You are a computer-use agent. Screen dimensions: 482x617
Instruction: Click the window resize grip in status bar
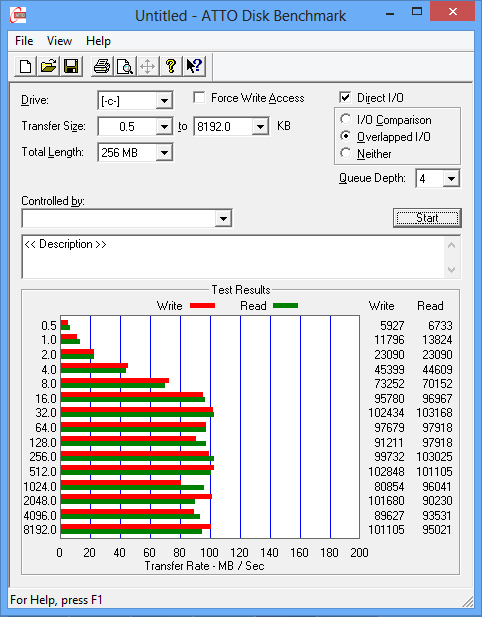coord(467,602)
